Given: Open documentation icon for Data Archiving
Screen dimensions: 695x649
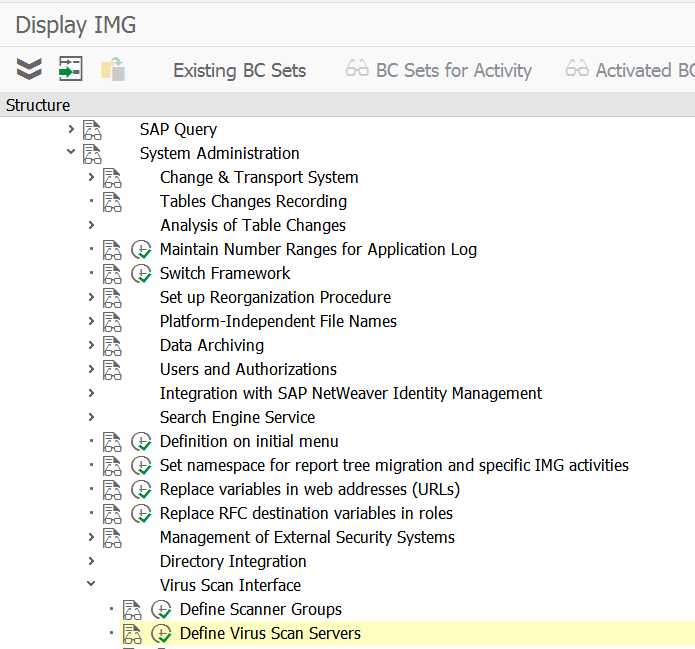Looking at the screenshot, I should (x=112, y=345).
